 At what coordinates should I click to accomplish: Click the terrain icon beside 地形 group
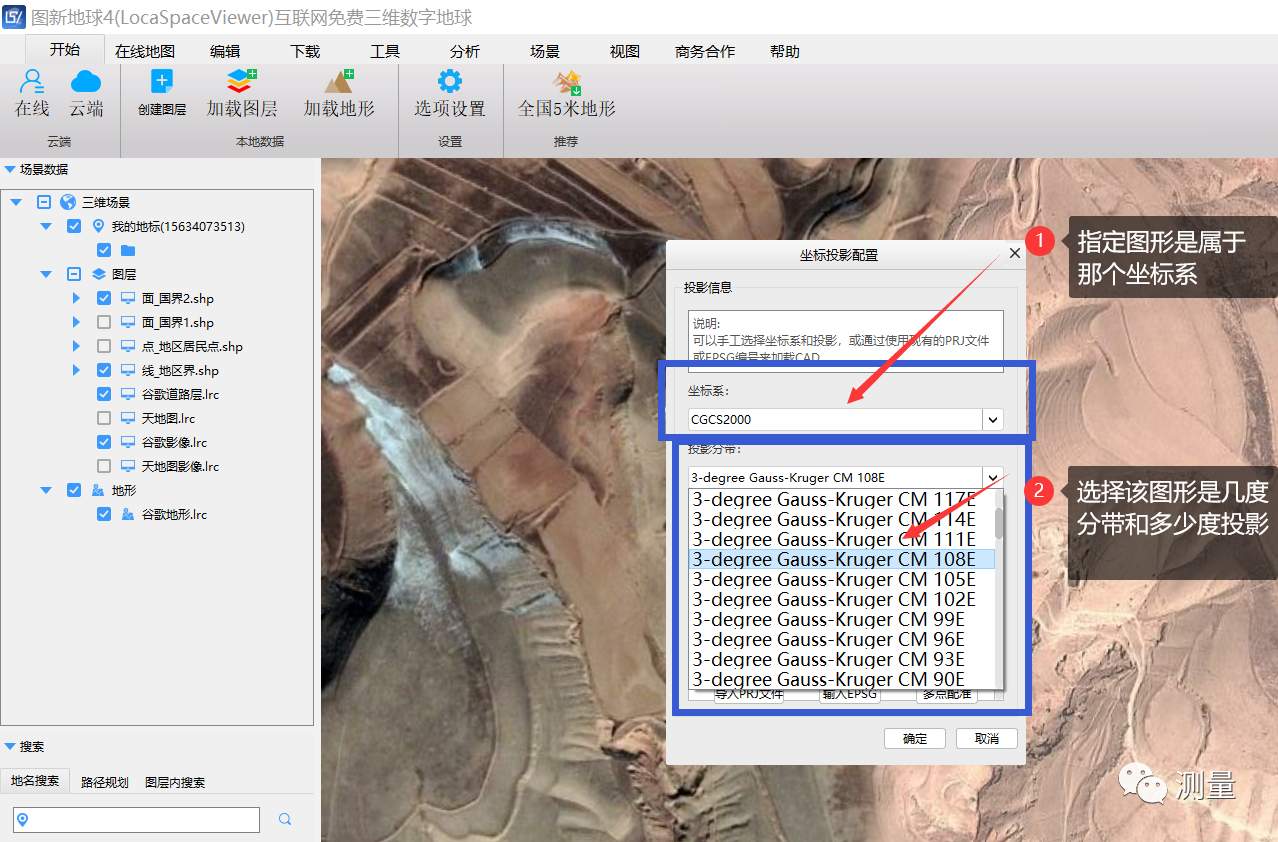[98, 490]
